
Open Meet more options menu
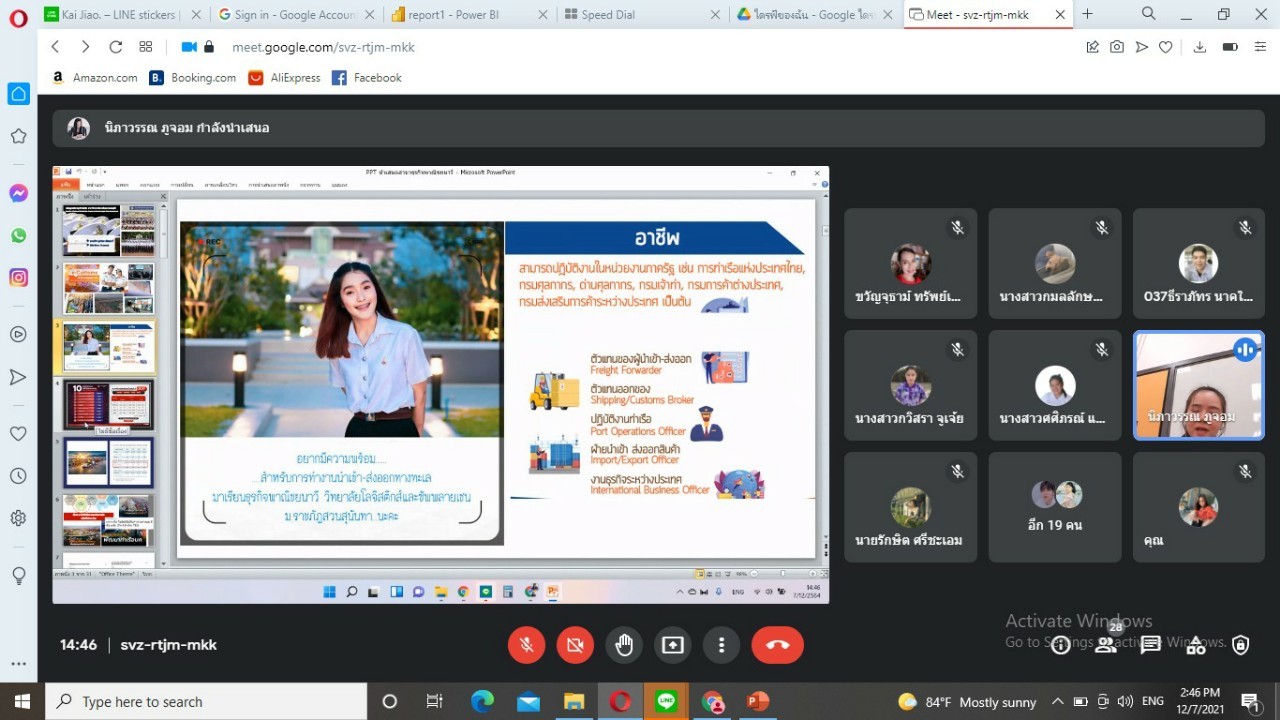click(x=721, y=645)
